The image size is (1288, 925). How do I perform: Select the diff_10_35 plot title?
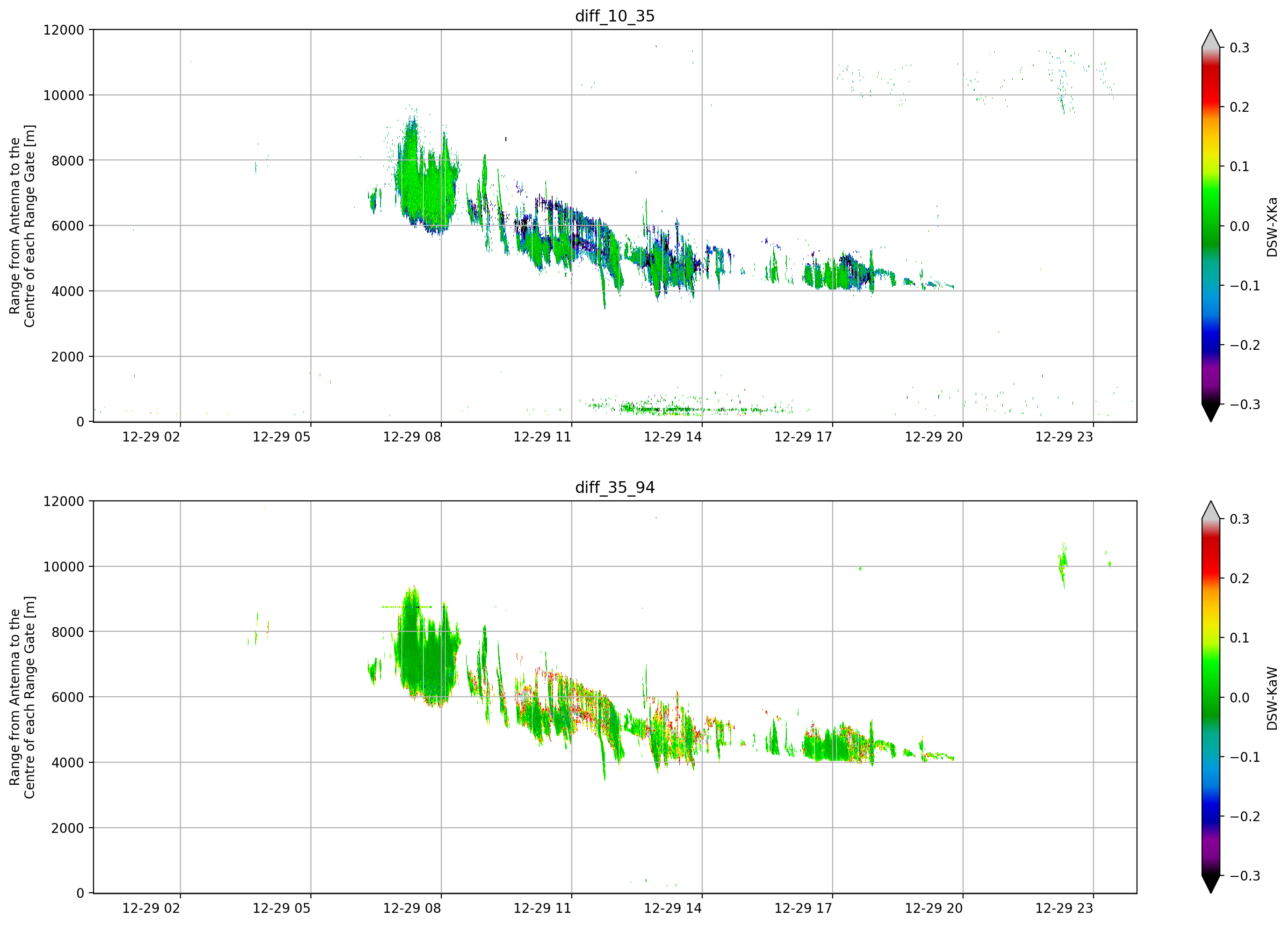click(x=615, y=16)
